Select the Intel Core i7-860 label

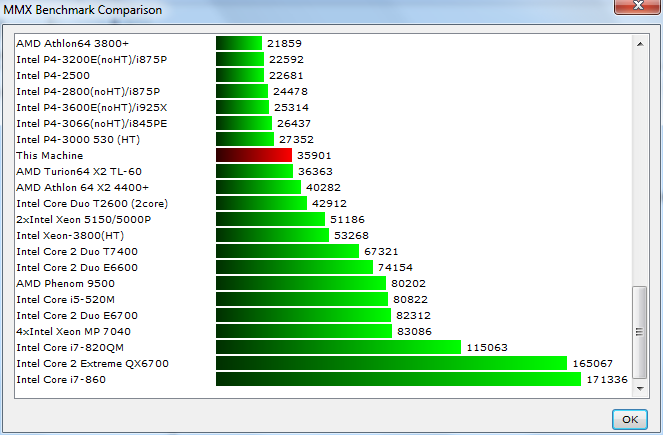click(61, 380)
